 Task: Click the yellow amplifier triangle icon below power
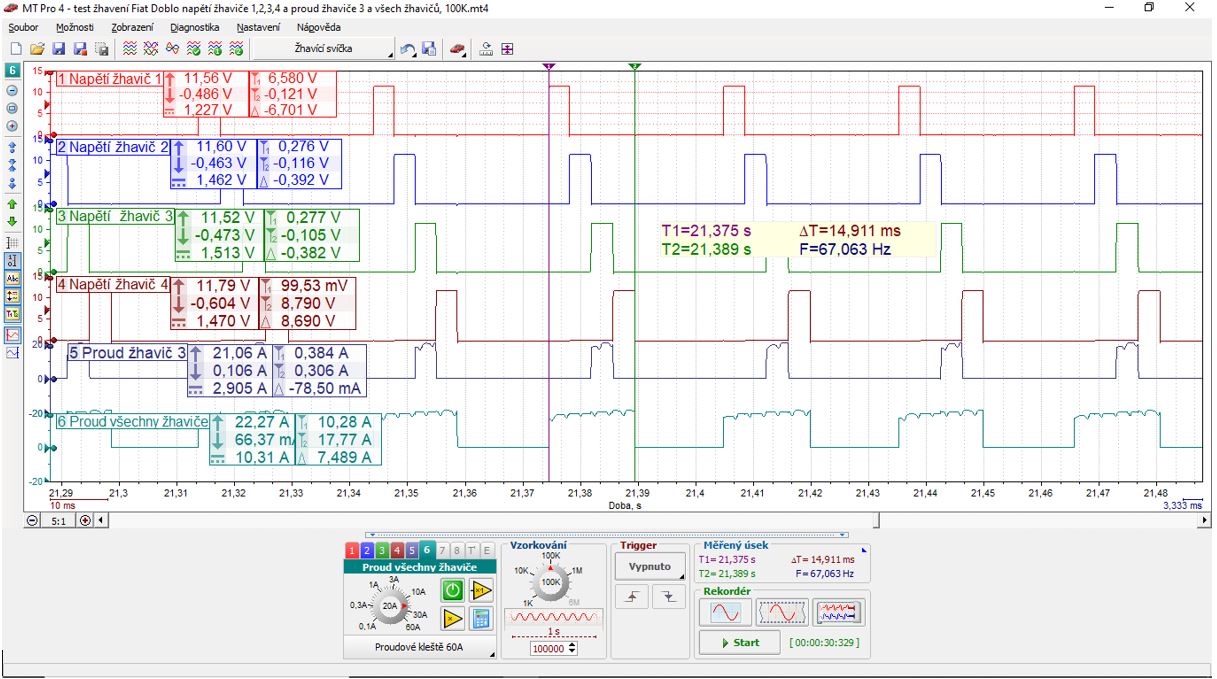click(x=452, y=619)
